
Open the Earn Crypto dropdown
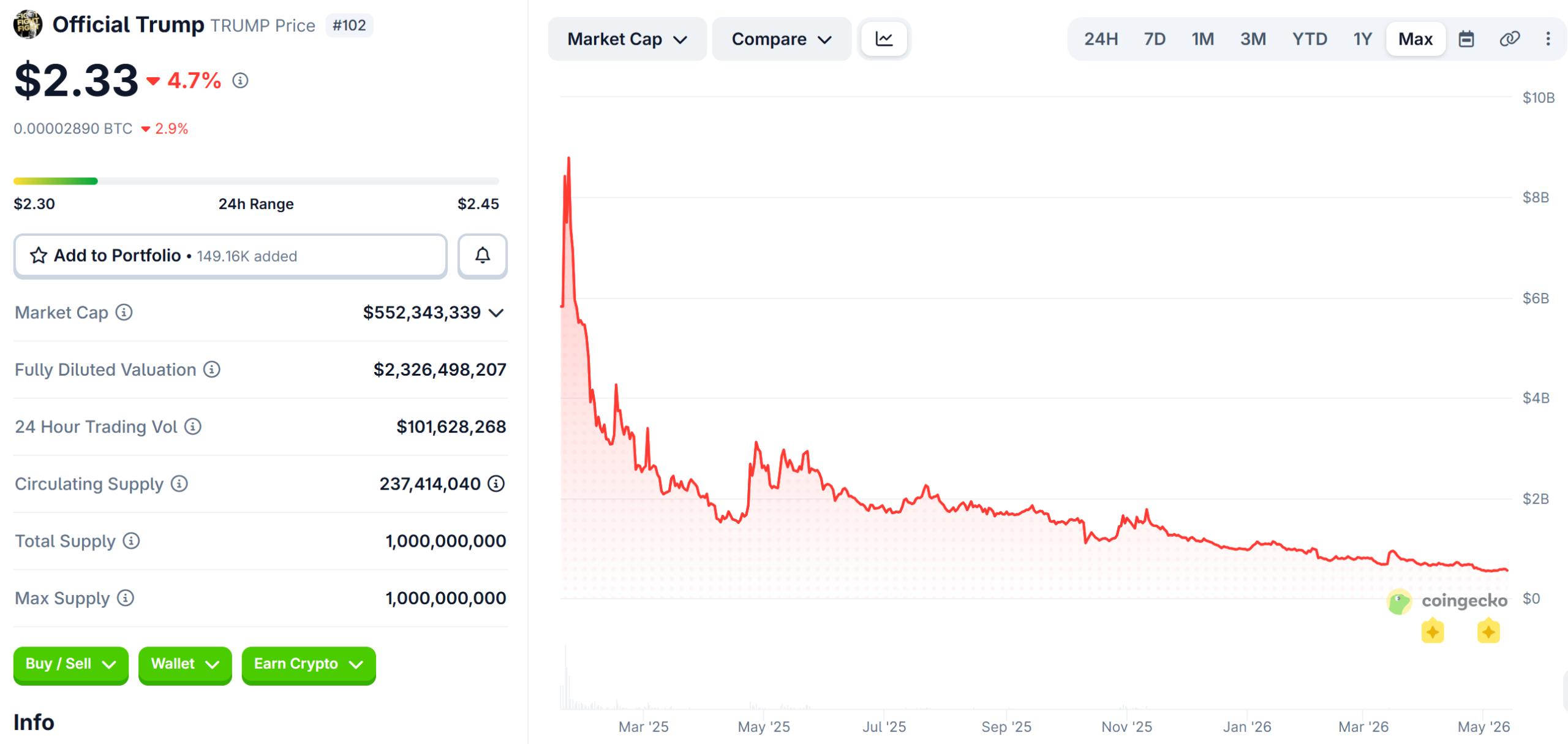(x=309, y=664)
